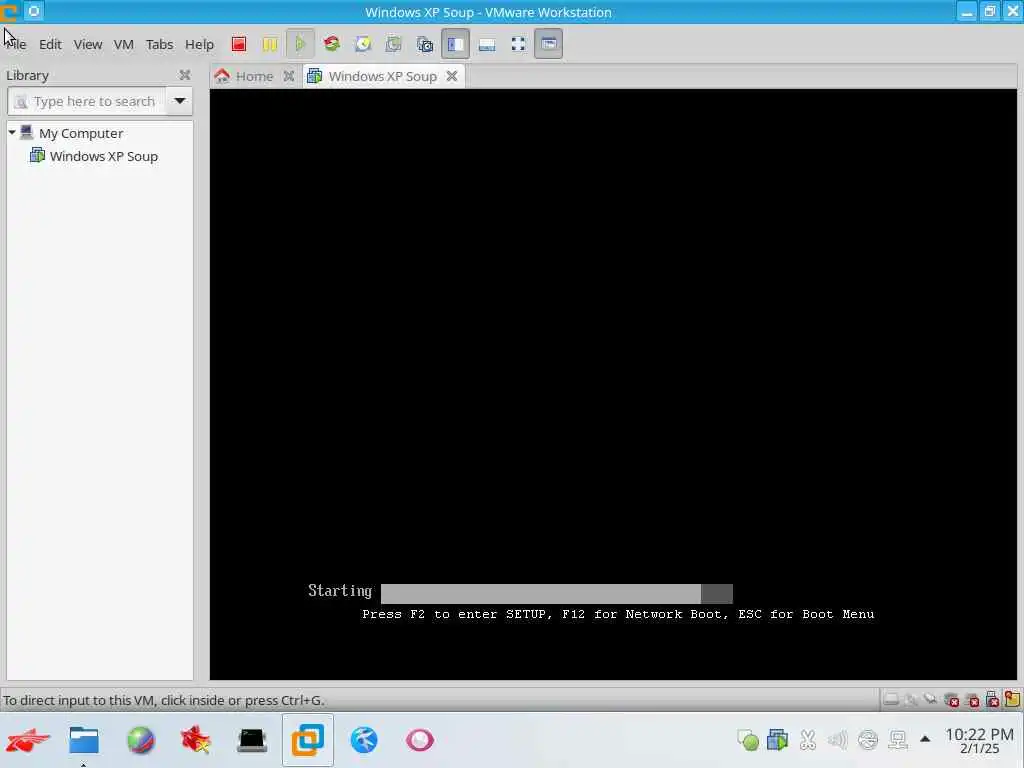Click the volume speaker tray icon

coord(837,740)
